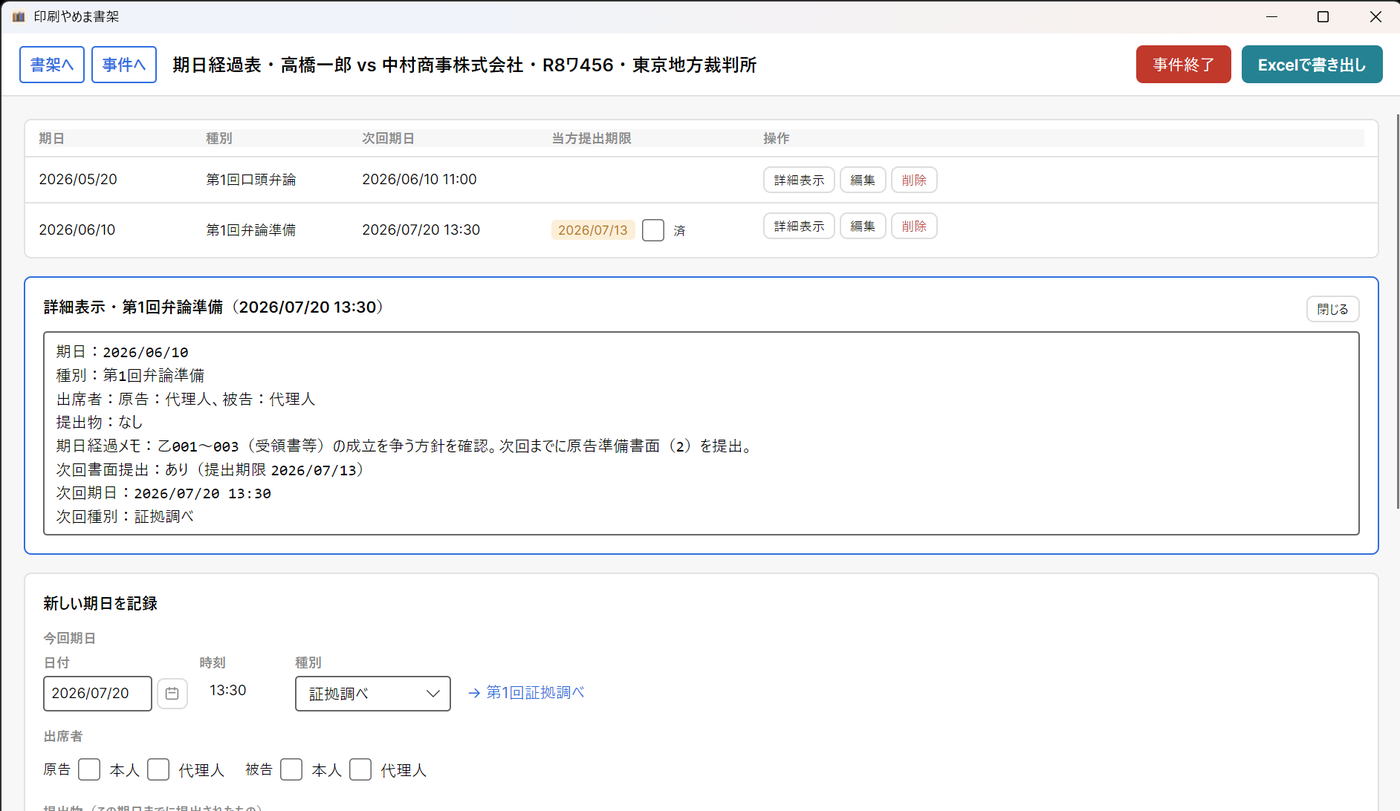Show details for the 2026/05/20 row
Image resolution: width=1400 pixels, height=811 pixels.
click(x=799, y=180)
